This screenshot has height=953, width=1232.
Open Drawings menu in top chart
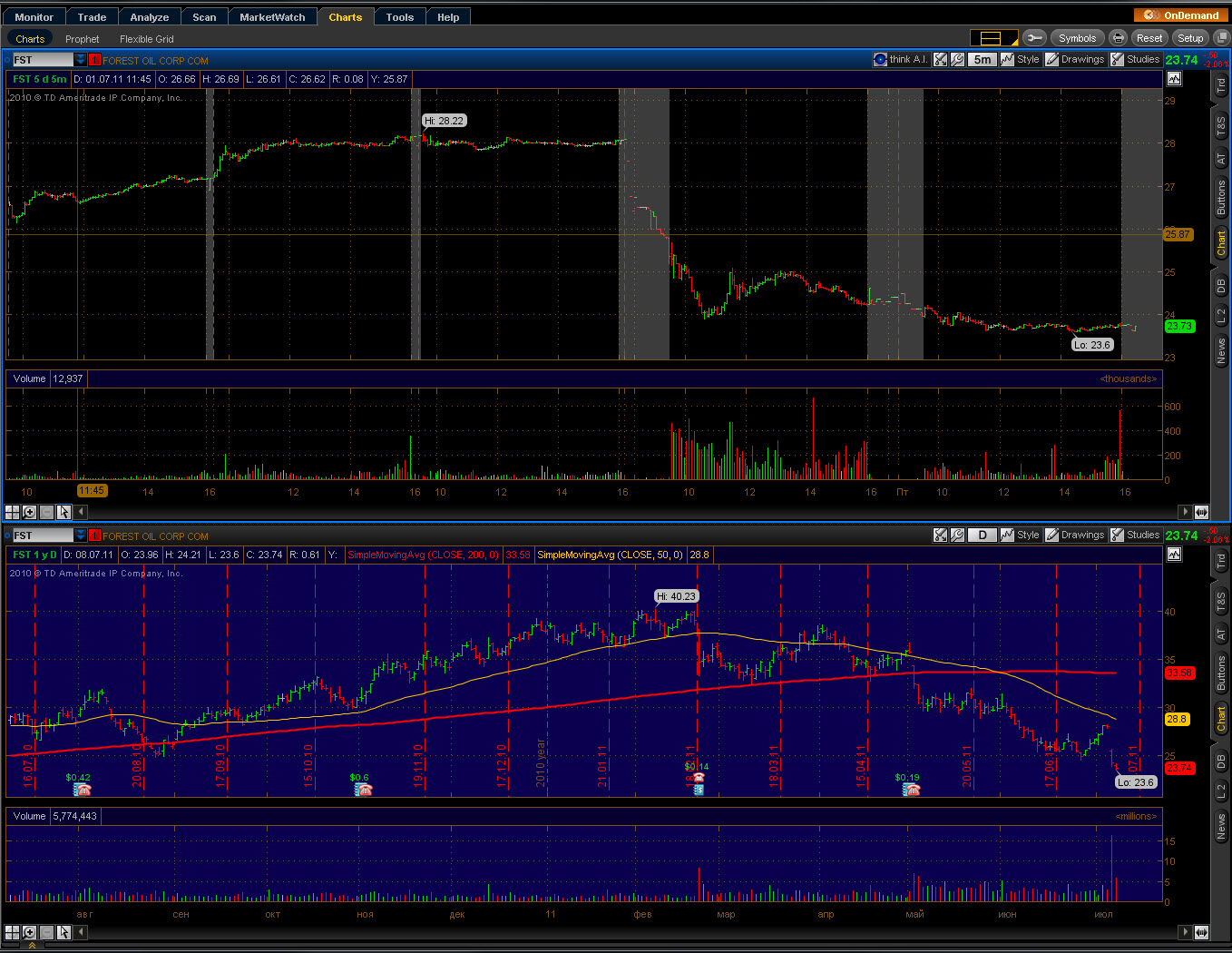coord(1075,59)
